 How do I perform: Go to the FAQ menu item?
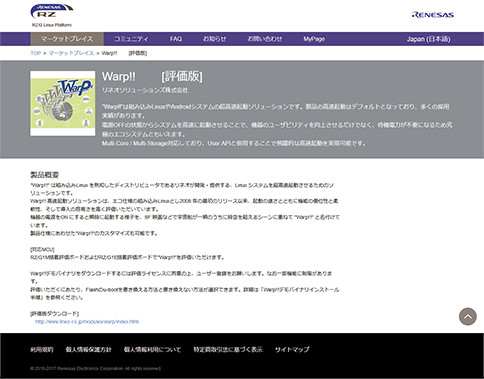tap(176, 39)
